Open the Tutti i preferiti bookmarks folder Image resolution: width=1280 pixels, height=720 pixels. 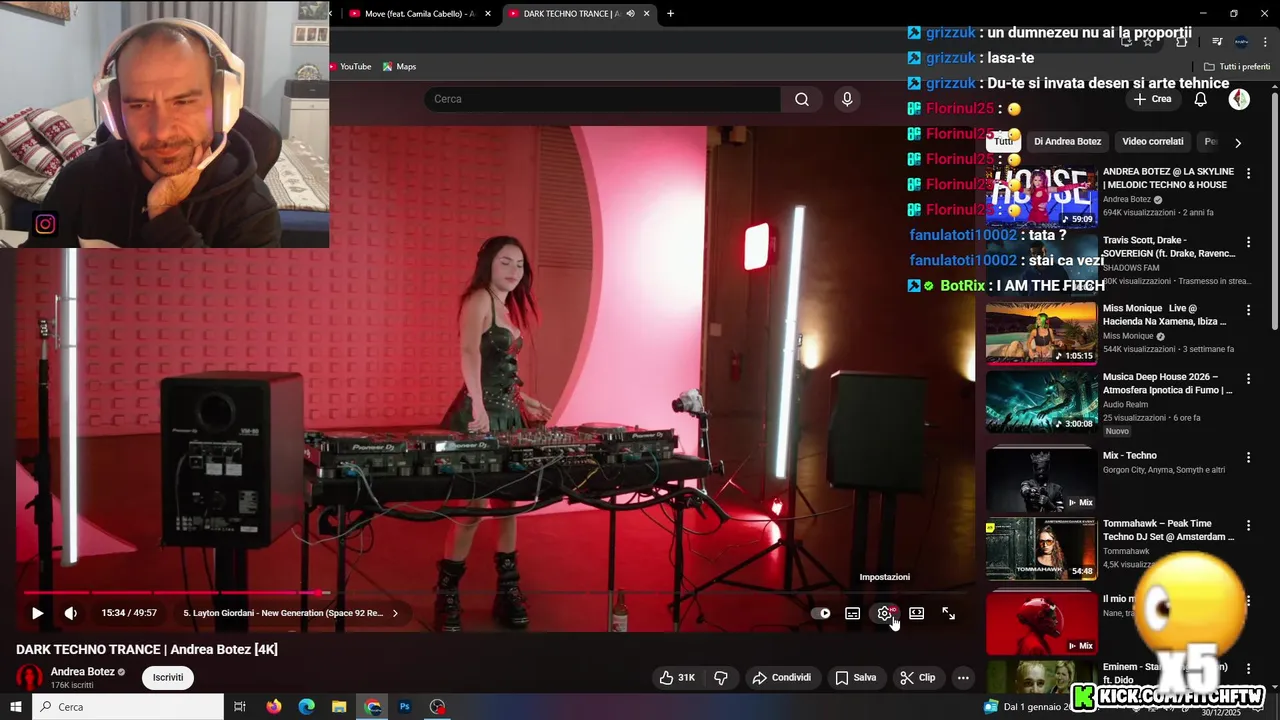coord(1237,67)
